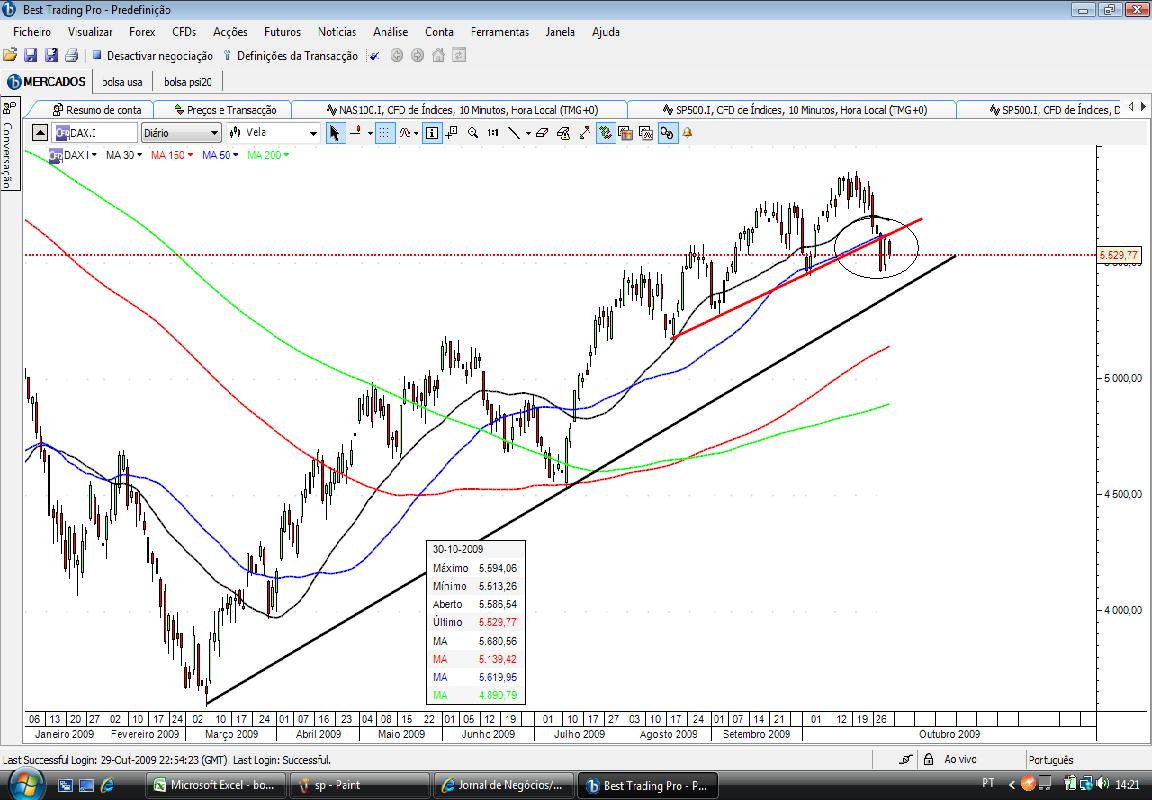The width and height of the screenshot is (1152, 800).
Task: Open the Forex menu
Action: click(x=142, y=32)
